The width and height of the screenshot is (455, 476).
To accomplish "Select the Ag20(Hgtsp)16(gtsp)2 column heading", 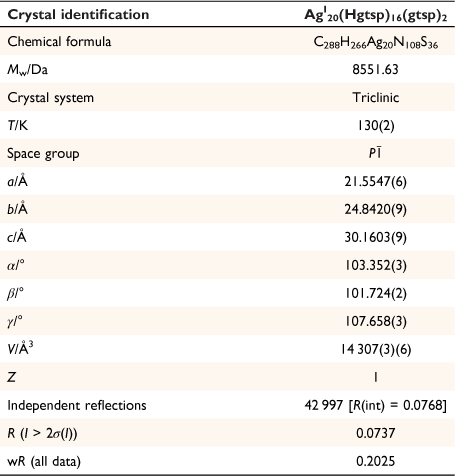I will click(375, 15).
